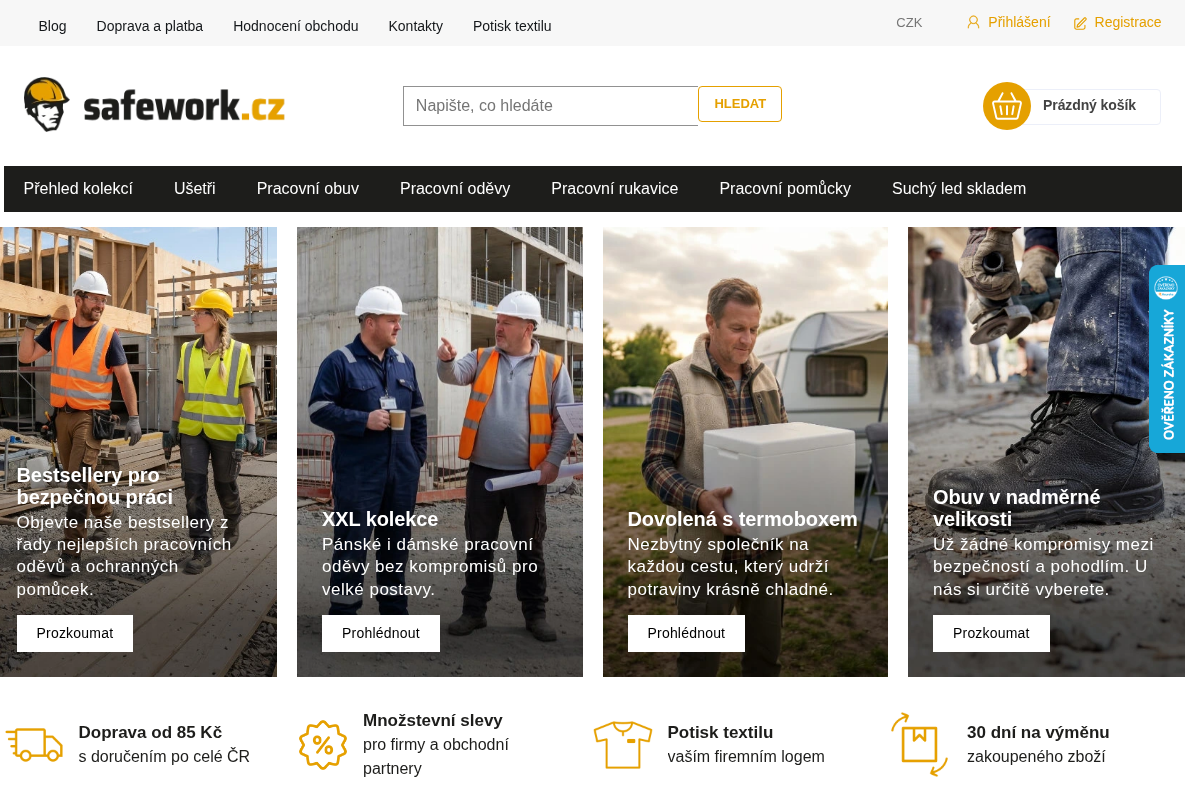1200x800 pixels.
Task: Click the Přihlášení login link
Action: click(x=1019, y=22)
